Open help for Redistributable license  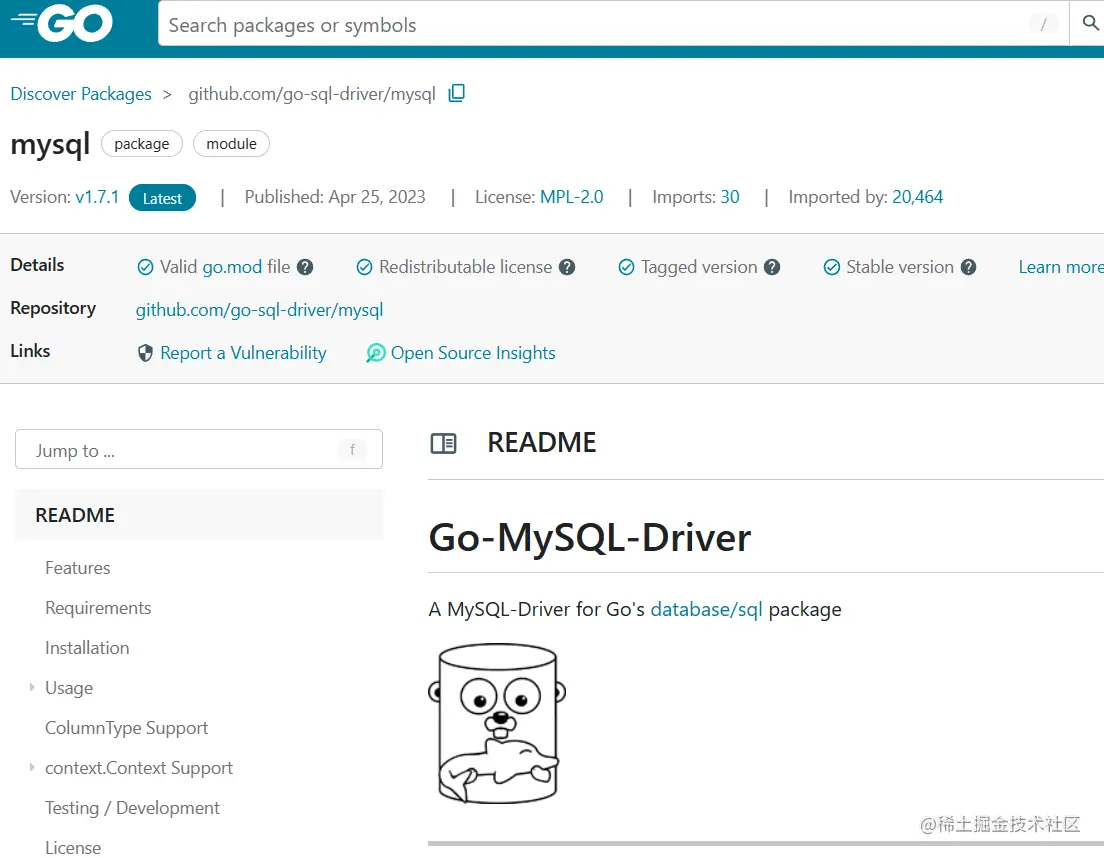coord(567,267)
